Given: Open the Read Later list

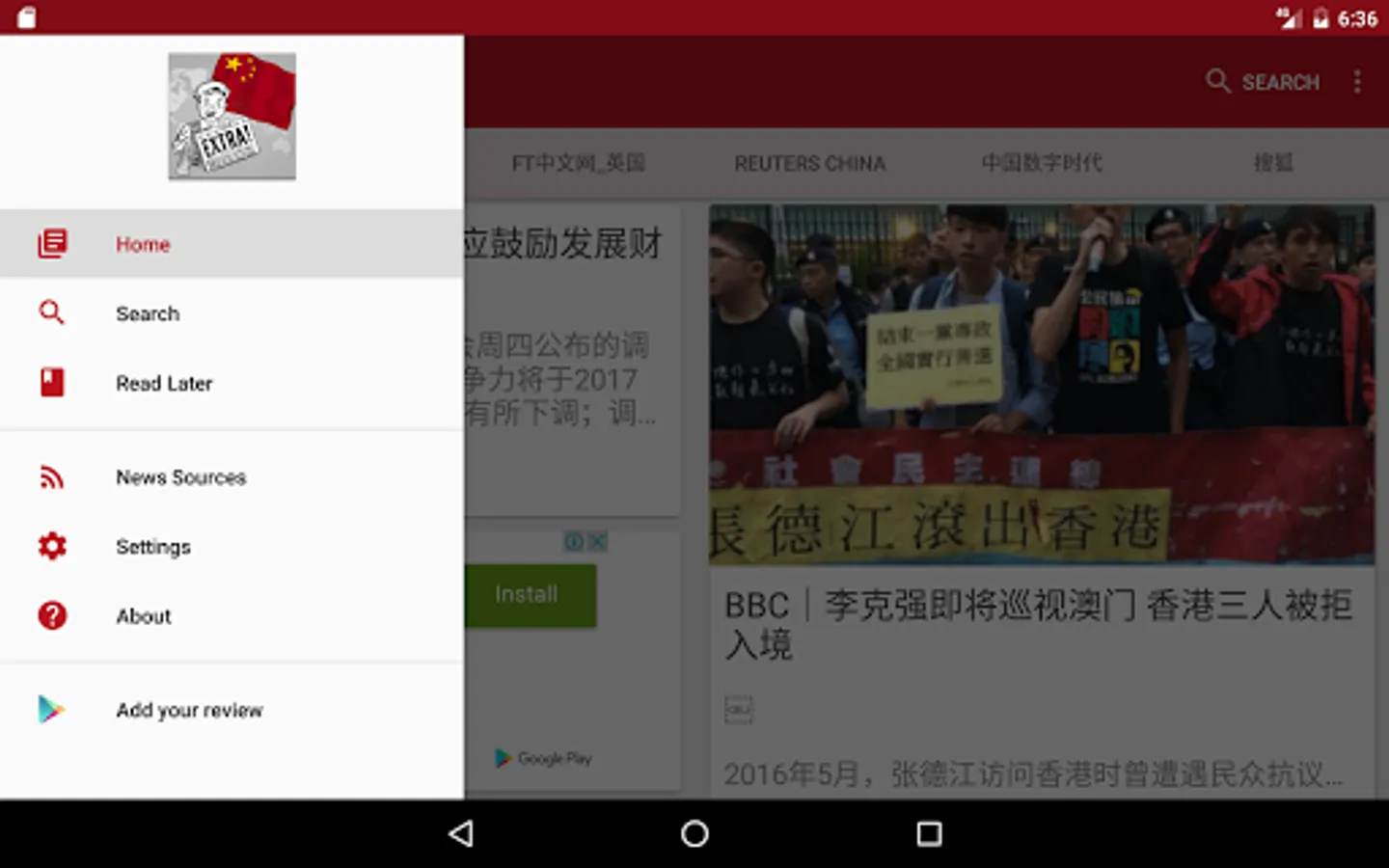Looking at the screenshot, I should 231,383.
